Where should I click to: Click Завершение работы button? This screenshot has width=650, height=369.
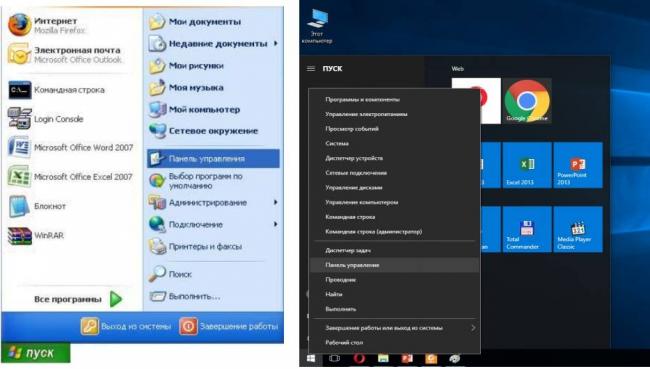pyautogui.click(x=228, y=326)
